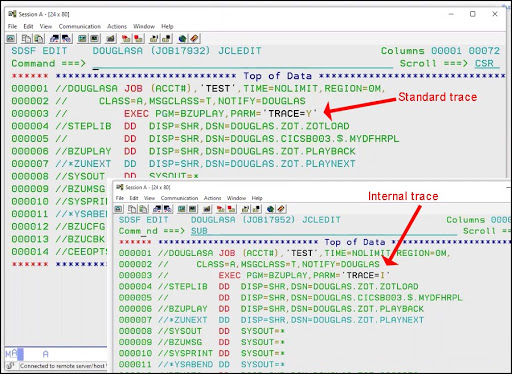Image resolution: width=512 pixels, height=374 pixels.
Task: Open View menu in back window
Action: pos(46,26)
